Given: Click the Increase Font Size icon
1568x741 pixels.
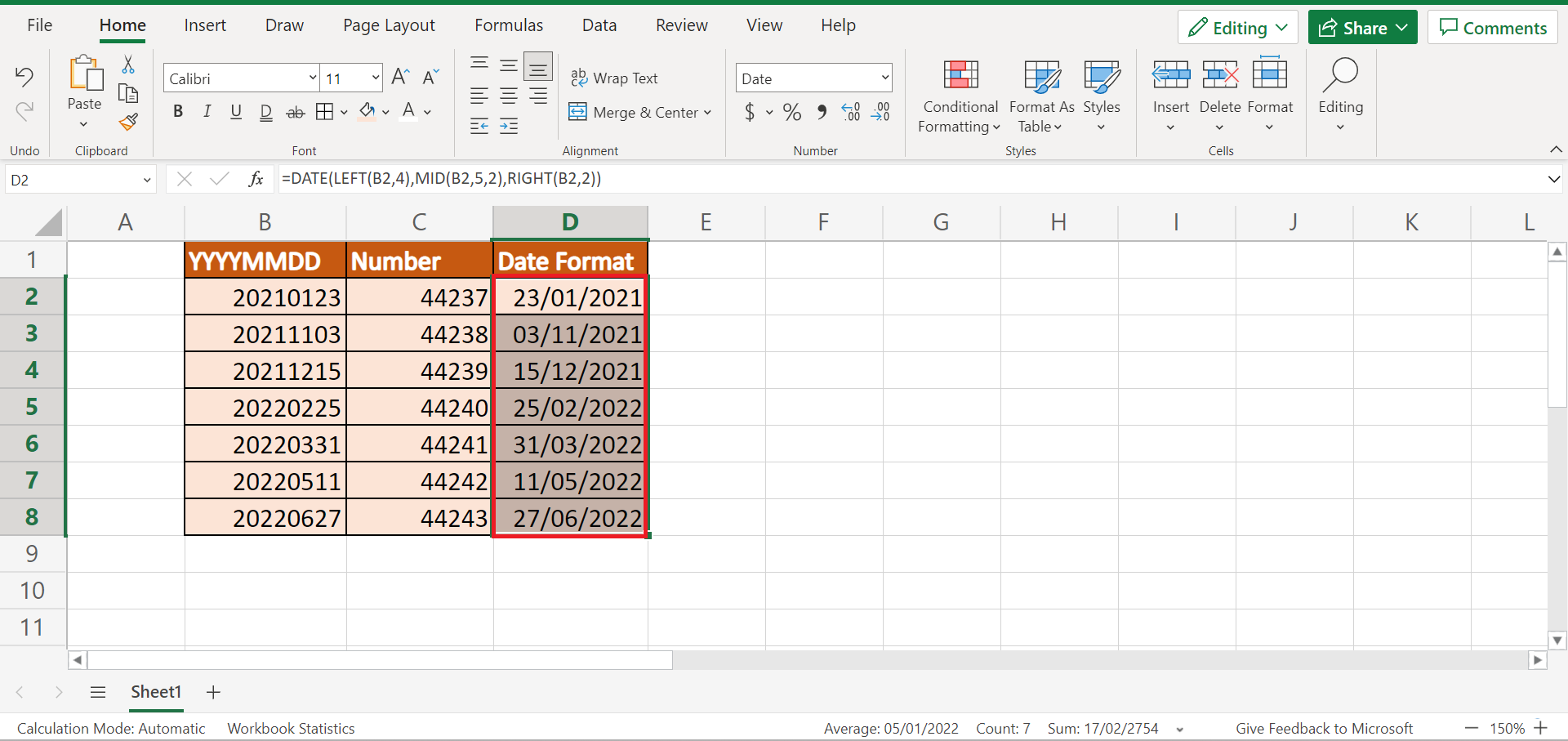Looking at the screenshot, I should point(400,78).
